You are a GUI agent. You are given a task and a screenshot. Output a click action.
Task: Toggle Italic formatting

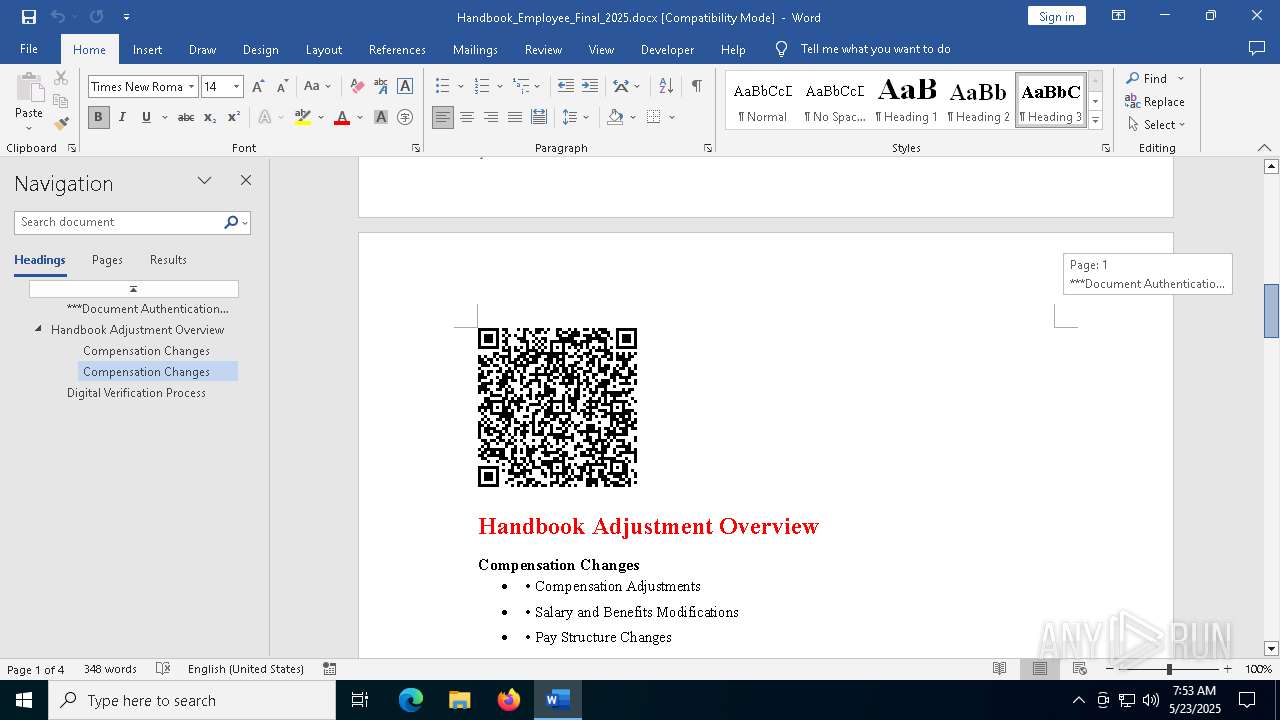pos(122,117)
